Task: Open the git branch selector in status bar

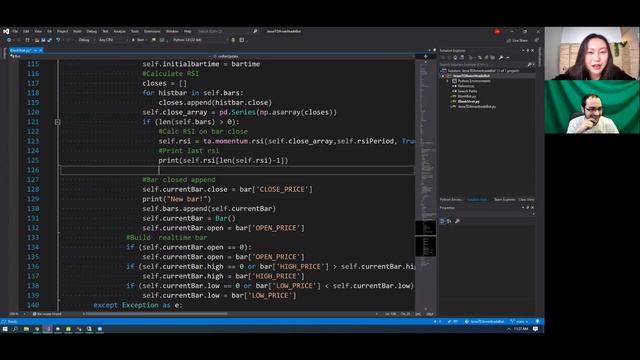Action: click(x=519, y=322)
